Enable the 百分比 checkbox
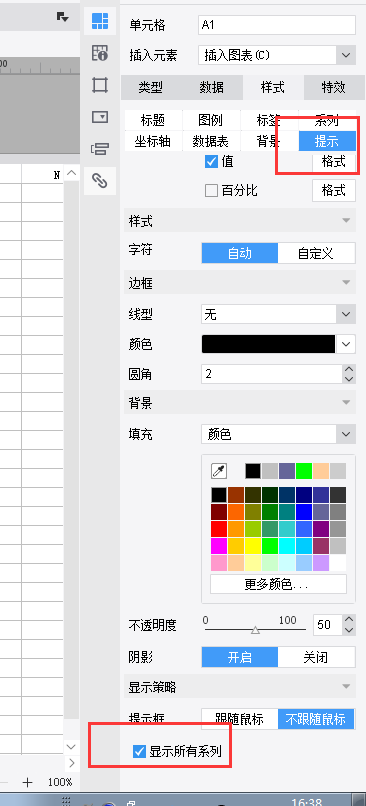The height and width of the screenshot is (806, 366). pos(211,191)
